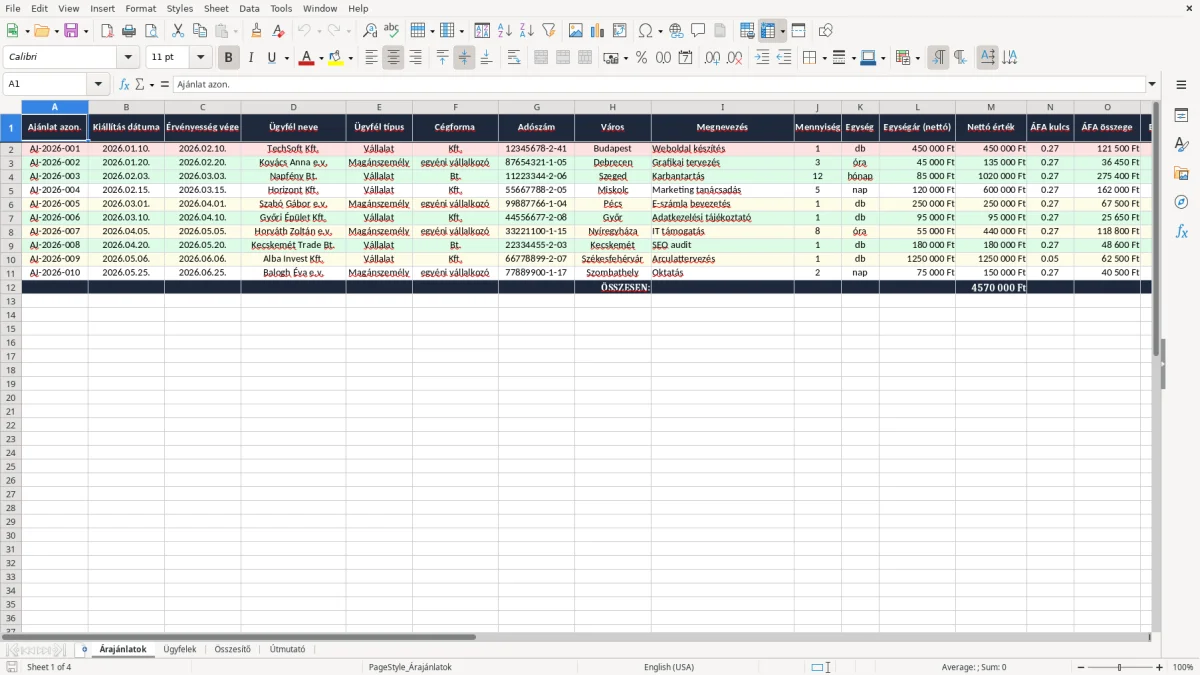The height and width of the screenshot is (675, 1200).
Task: Click the AutoFilter funnel icon
Action: point(549,31)
